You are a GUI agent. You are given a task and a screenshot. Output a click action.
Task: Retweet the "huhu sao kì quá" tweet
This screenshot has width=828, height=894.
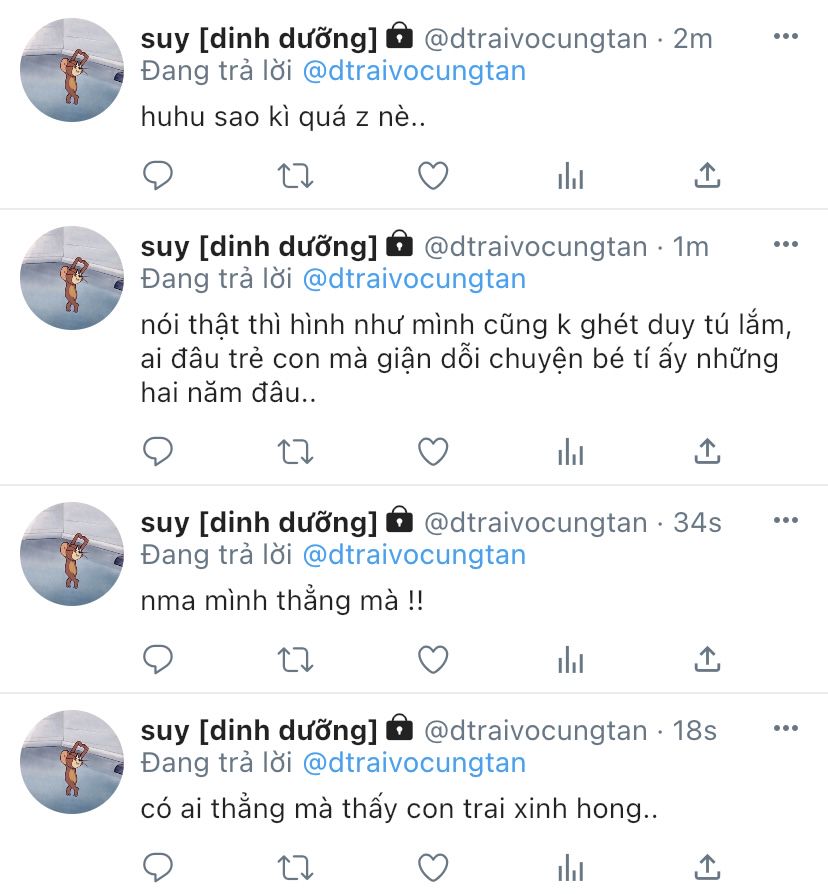click(295, 176)
